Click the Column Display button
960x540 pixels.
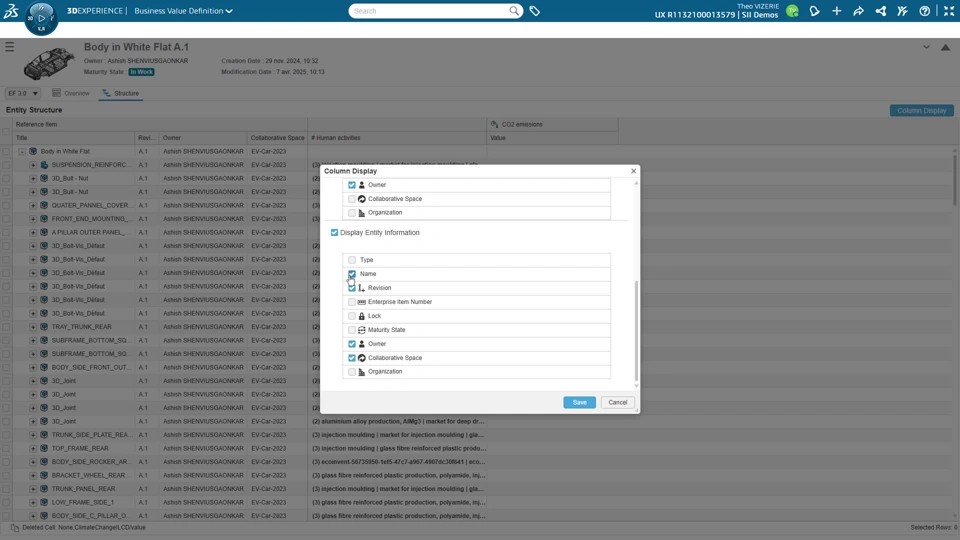pyautogui.click(x=921, y=111)
